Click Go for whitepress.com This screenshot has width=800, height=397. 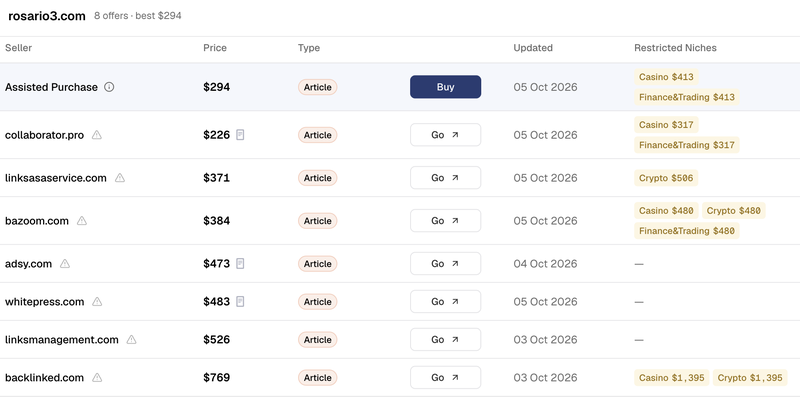pyautogui.click(x=445, y=302)
